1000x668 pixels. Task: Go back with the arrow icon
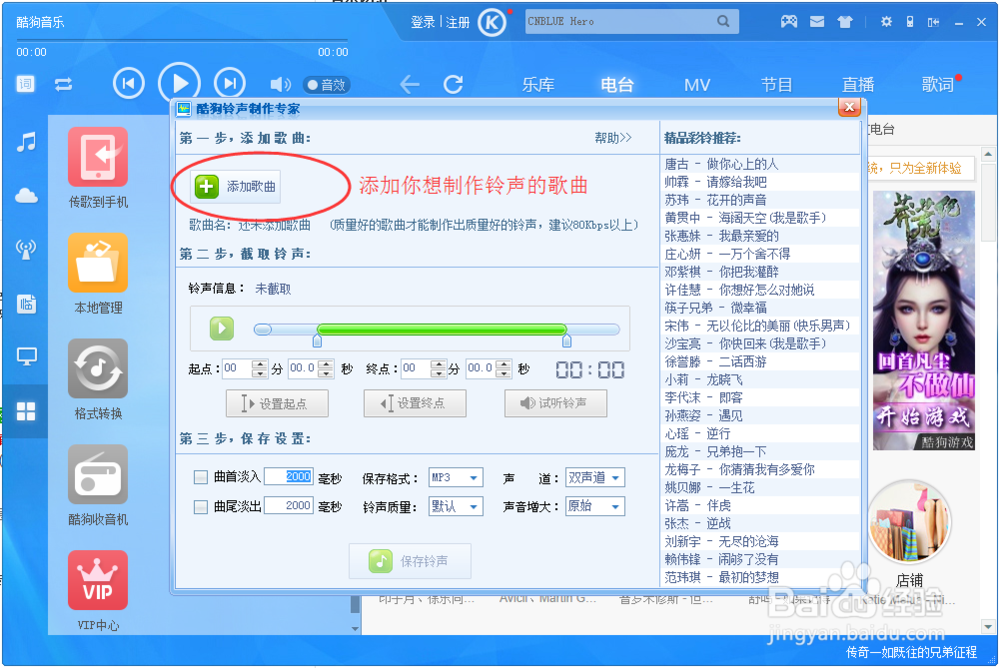[x=409, y=84]
